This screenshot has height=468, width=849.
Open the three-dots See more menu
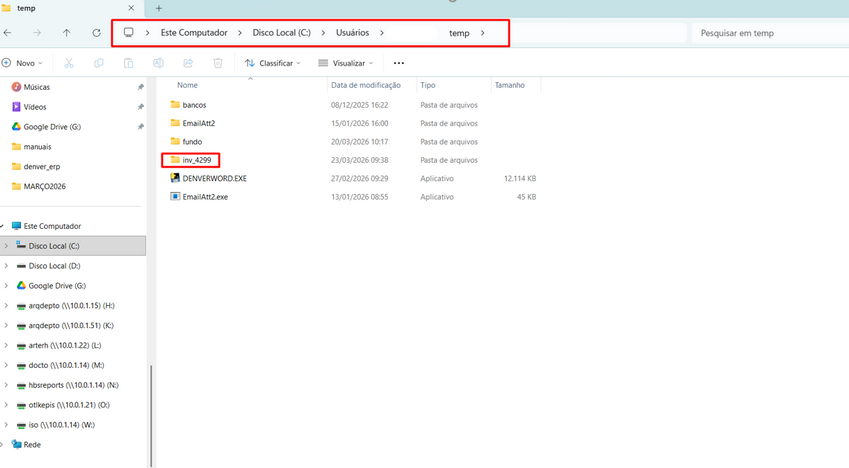coord(398,63)
